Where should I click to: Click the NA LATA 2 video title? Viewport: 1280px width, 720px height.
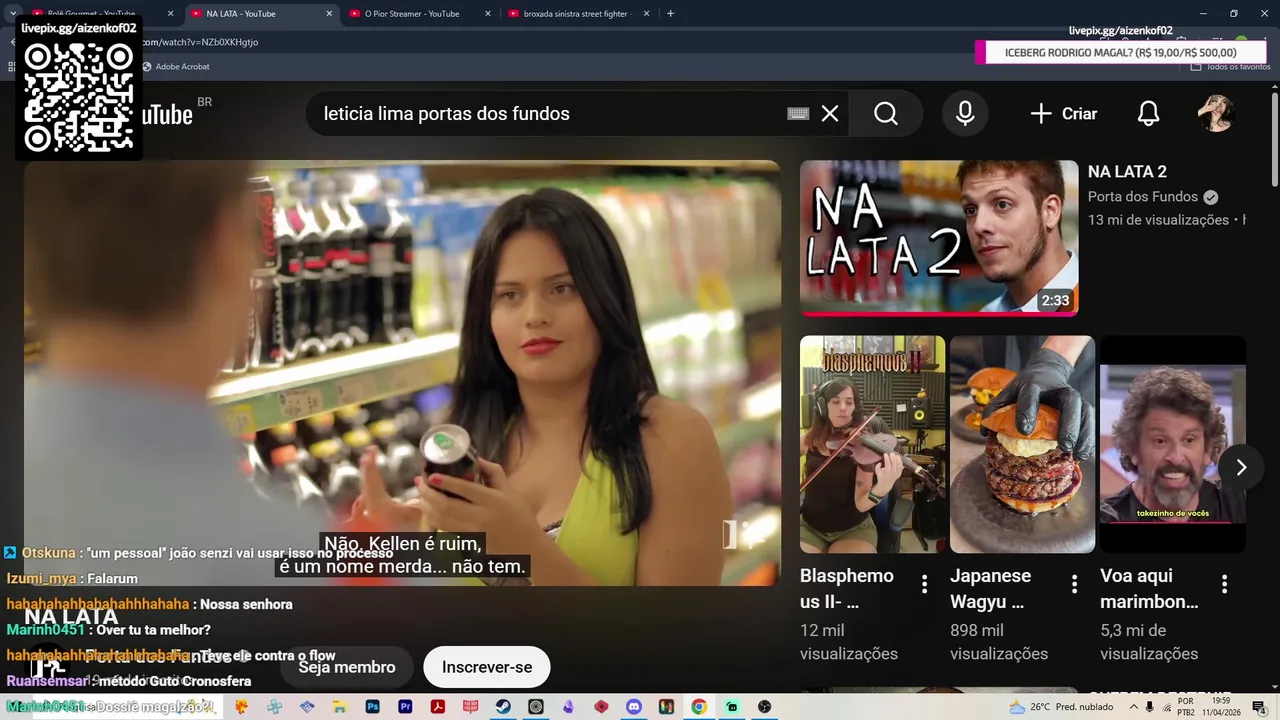click(1127, 172)
